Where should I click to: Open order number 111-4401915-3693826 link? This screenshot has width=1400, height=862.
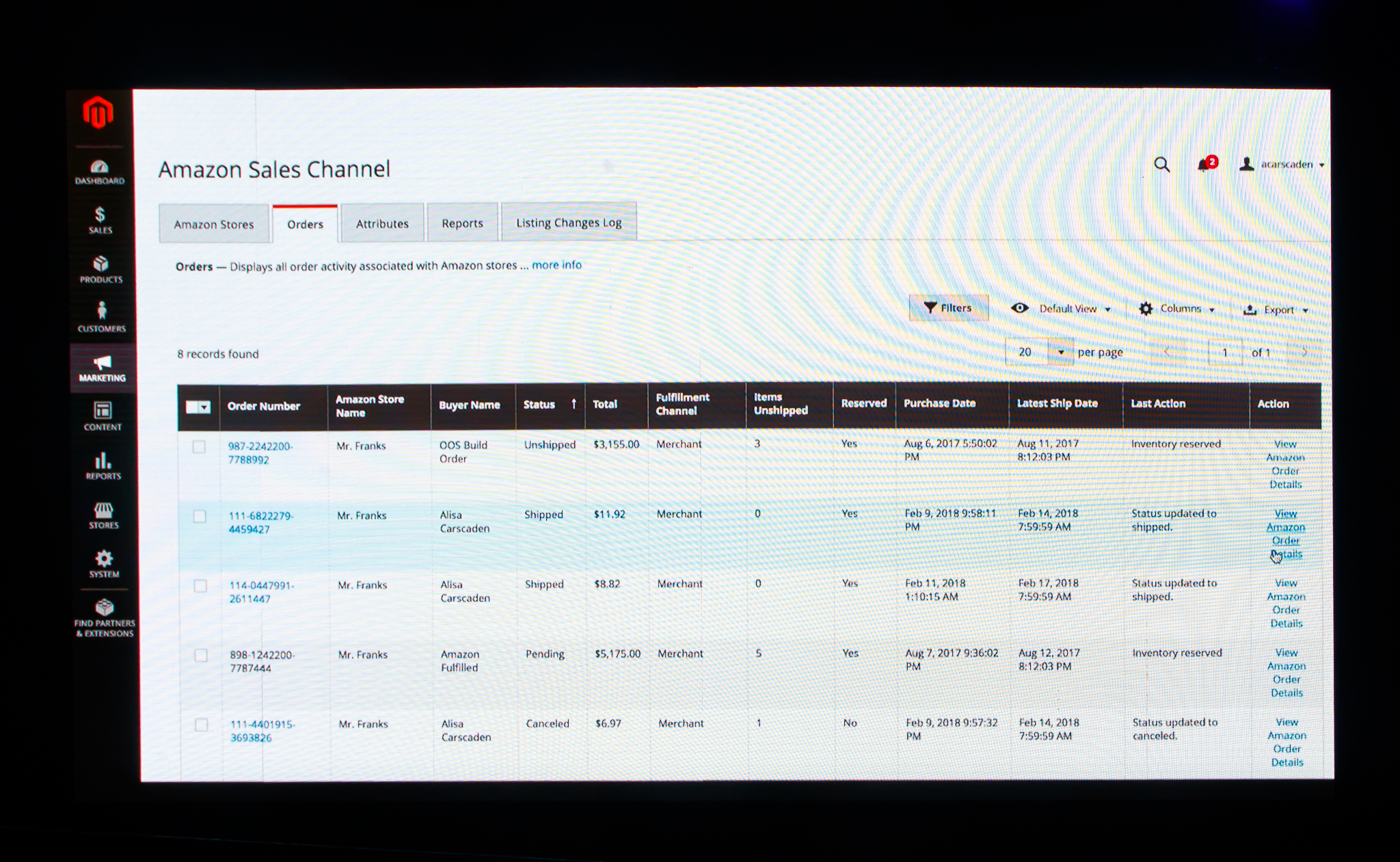click(262, 731)
